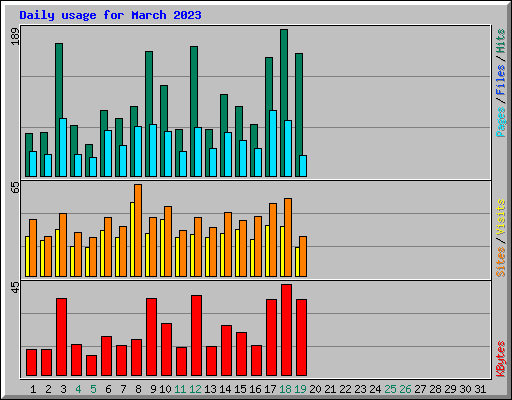The width and height of the screenshot is (512, 400).
Task: Click day 31 on the x-axis
Action: (480, 389)
